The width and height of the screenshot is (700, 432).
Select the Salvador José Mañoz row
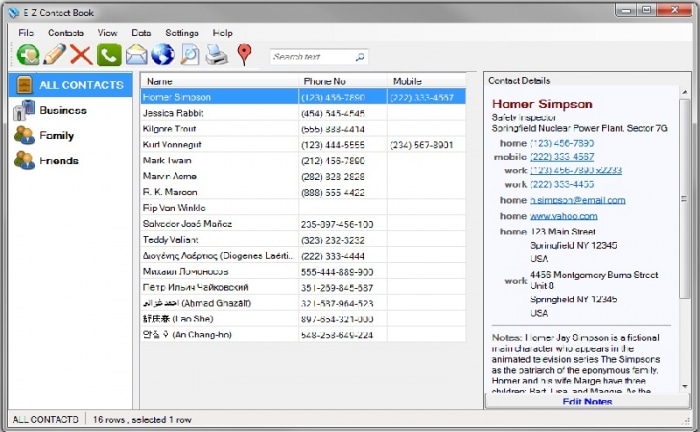point(303,224)
